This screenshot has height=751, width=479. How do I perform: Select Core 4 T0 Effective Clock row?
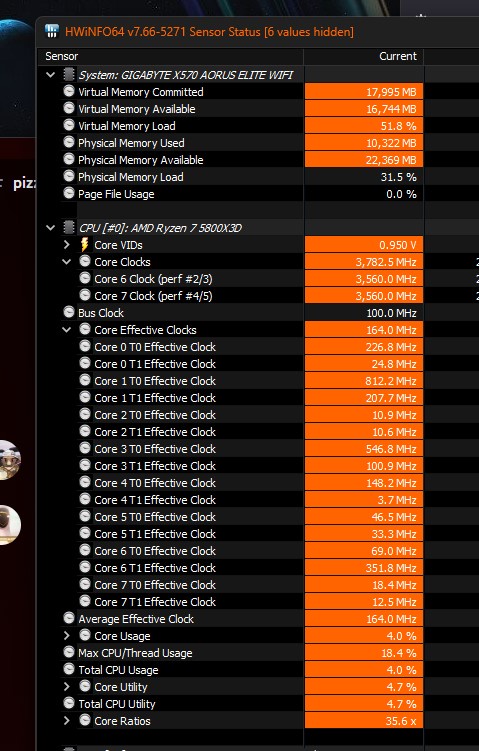[x=155, y=483]
